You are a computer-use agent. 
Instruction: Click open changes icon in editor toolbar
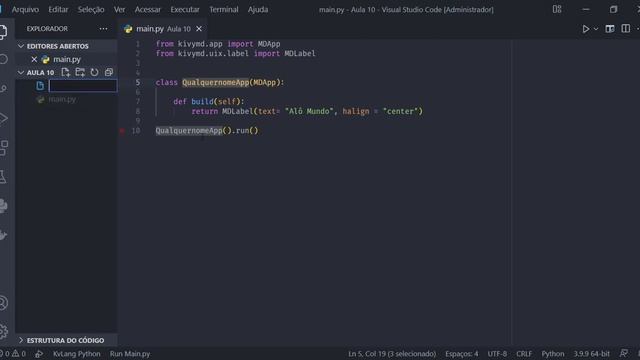pyautogui.click(x=610, y=29)
